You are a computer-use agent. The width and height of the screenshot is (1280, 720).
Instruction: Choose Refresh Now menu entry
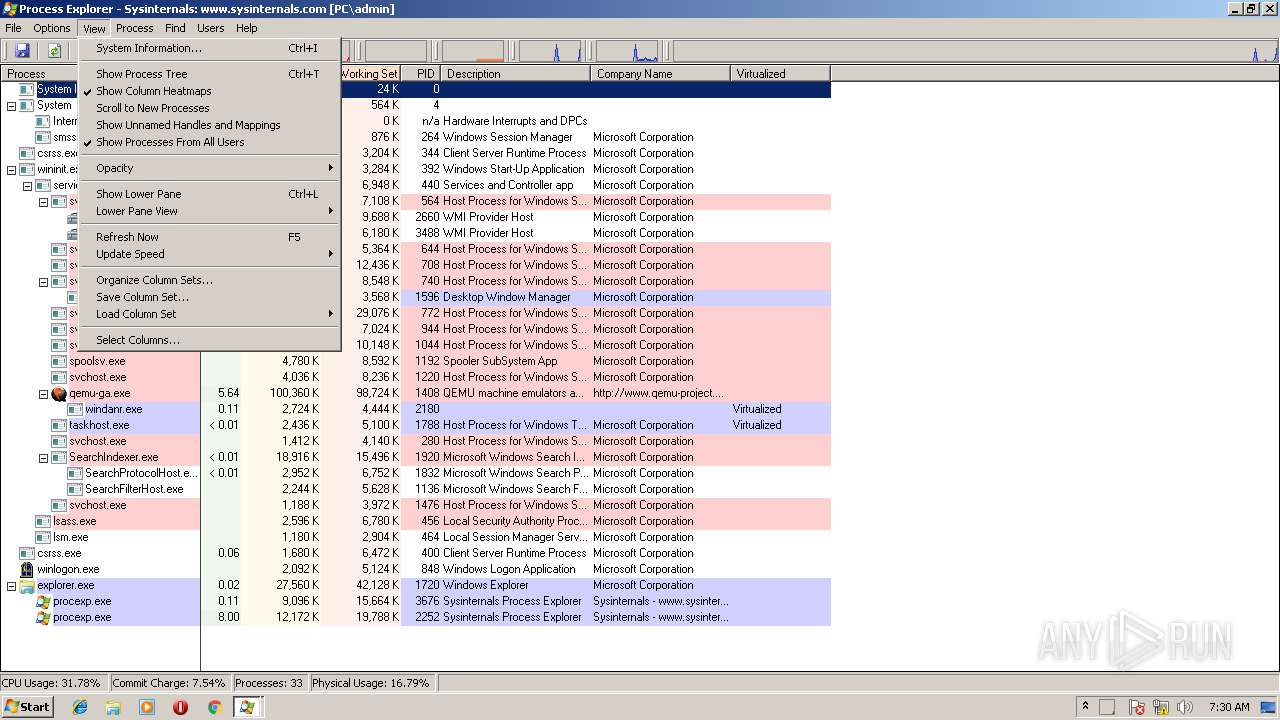tap(209, 237)
